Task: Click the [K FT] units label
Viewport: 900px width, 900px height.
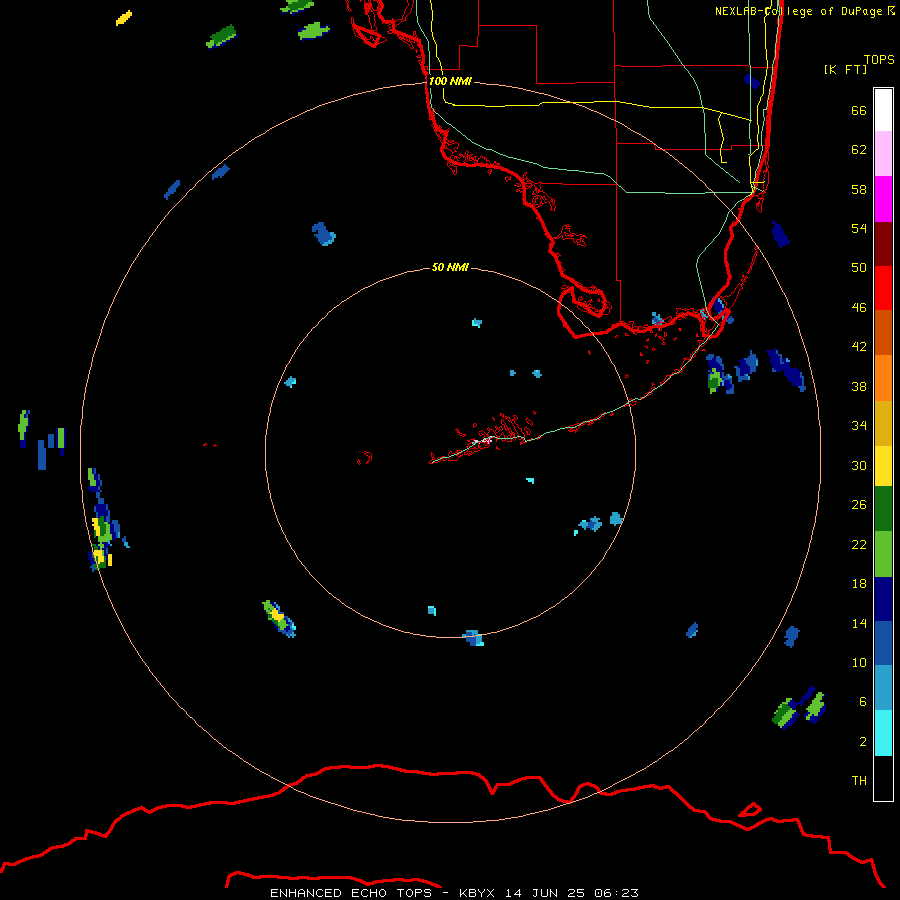Action: pos(845,69)
